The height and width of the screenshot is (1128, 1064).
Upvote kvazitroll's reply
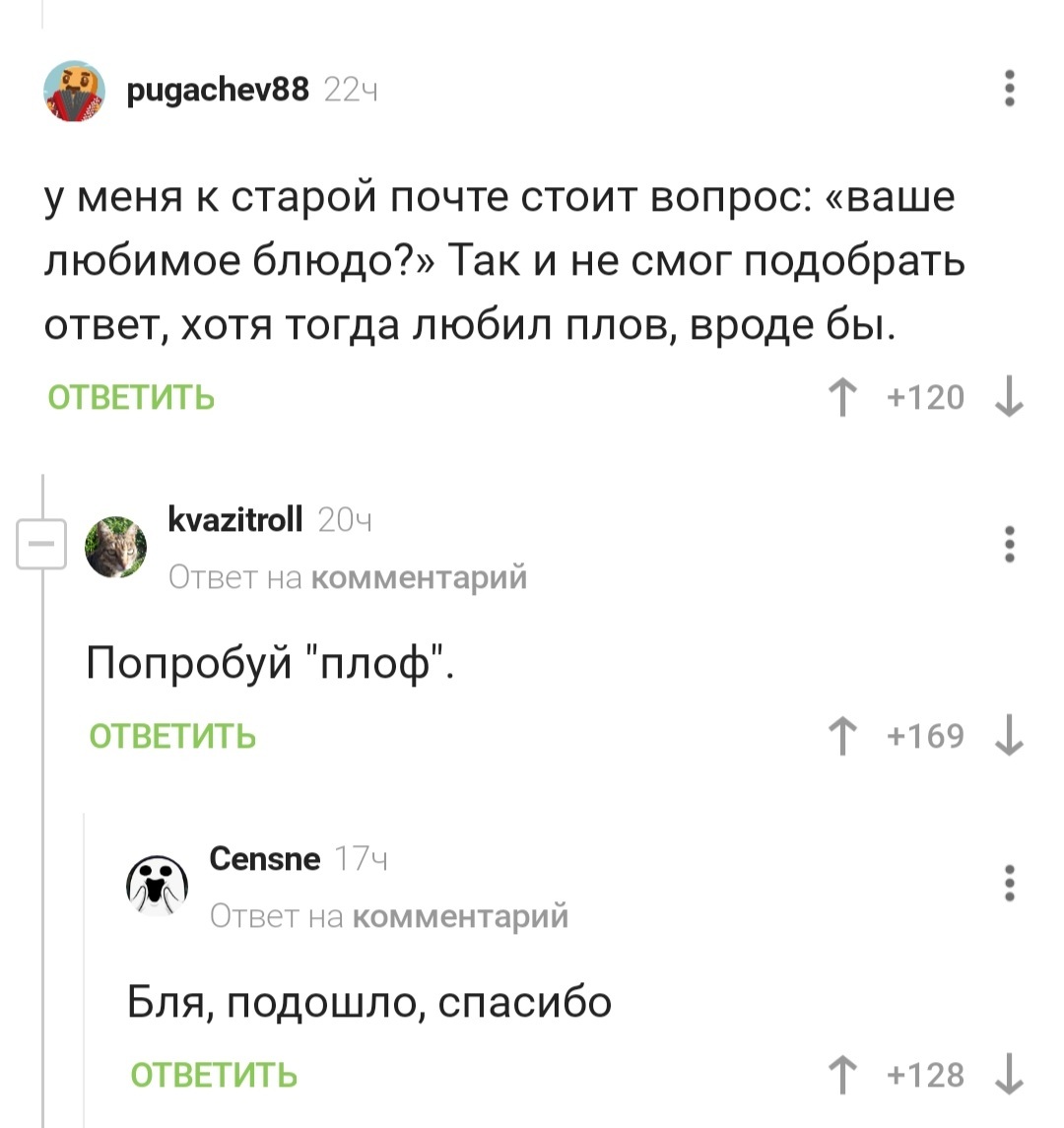click(842, 737)
